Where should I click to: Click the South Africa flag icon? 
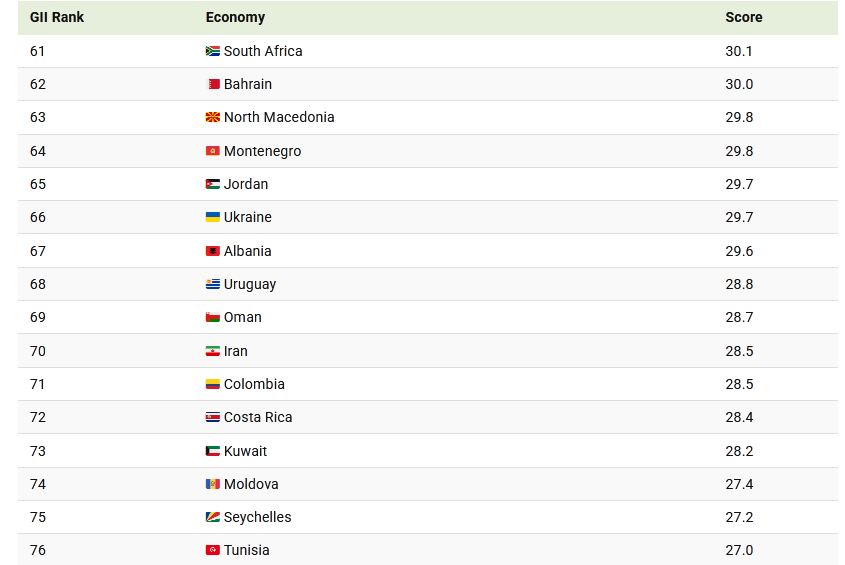[212, 51]
